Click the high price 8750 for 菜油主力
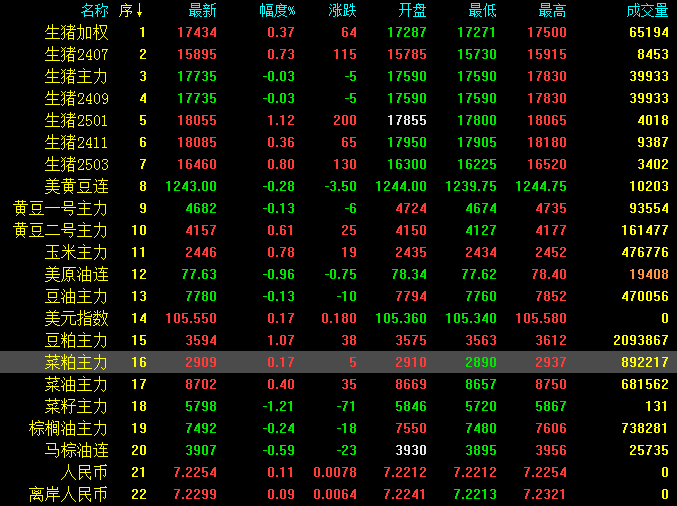This screenshot has width=677, height=506. [x=551, y=384]
